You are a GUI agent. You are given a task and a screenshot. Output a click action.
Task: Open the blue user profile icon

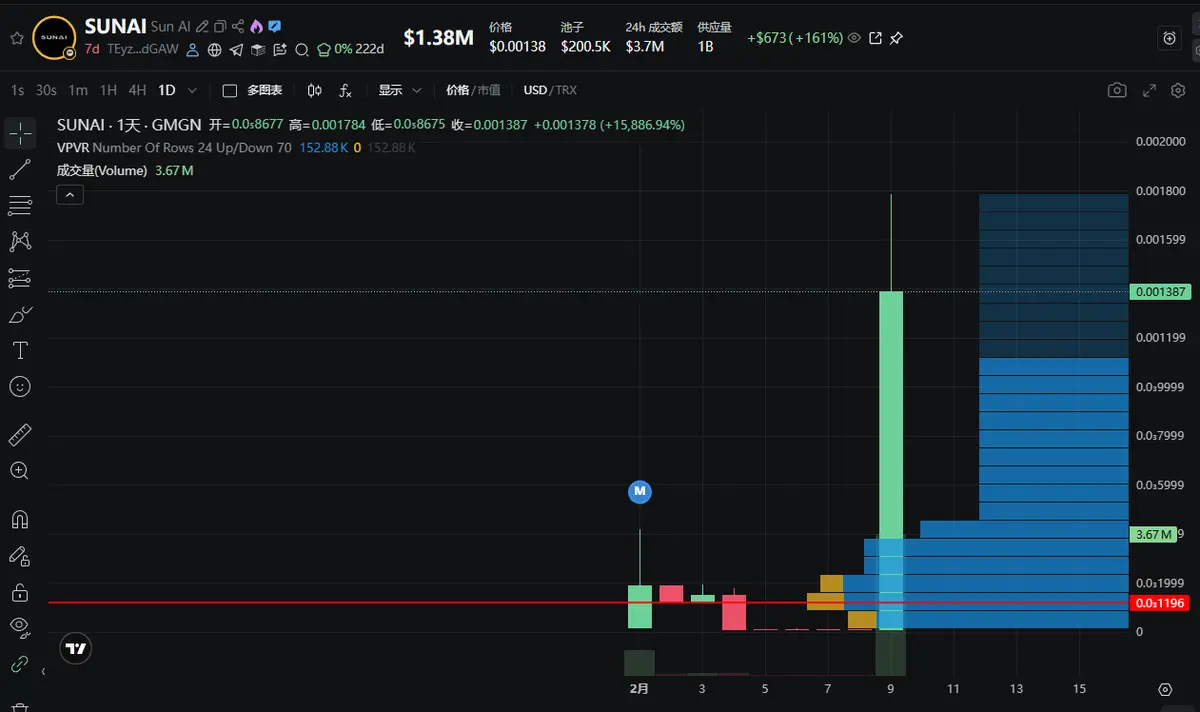(x=192, y=50)
